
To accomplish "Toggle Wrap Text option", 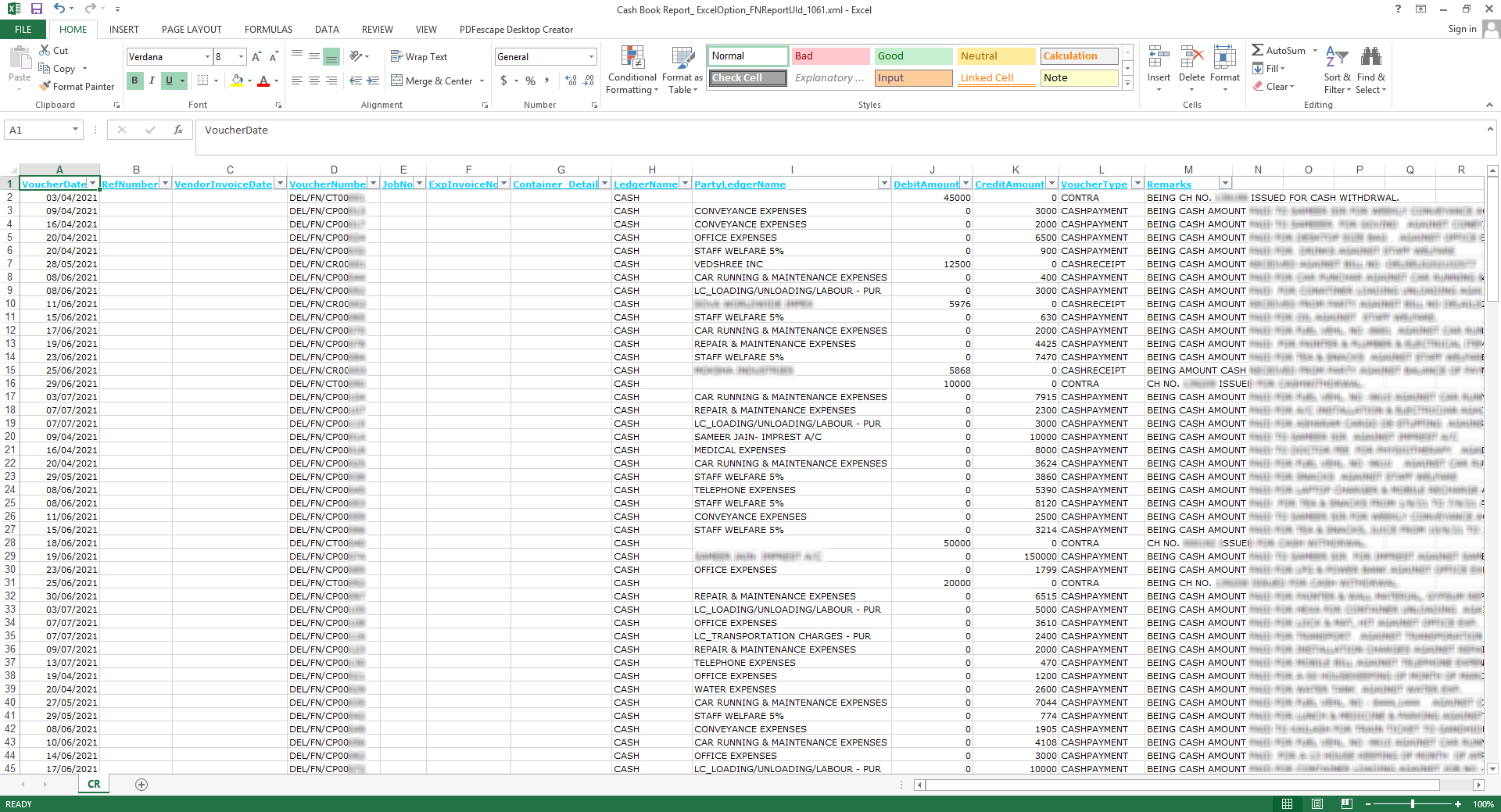I will tap(419, 57).
